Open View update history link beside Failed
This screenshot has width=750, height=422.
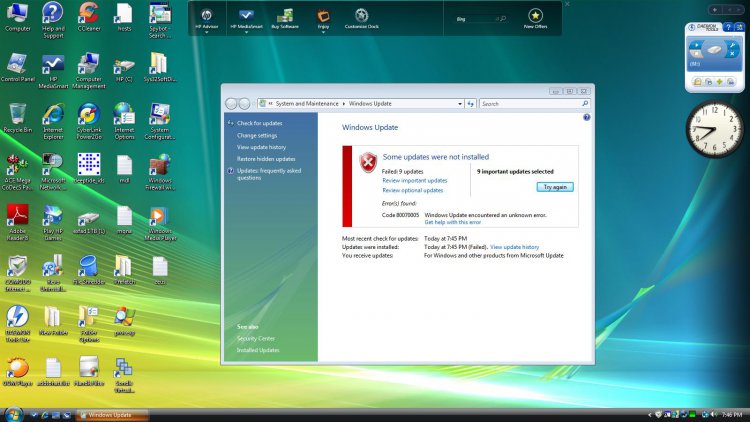514,247
